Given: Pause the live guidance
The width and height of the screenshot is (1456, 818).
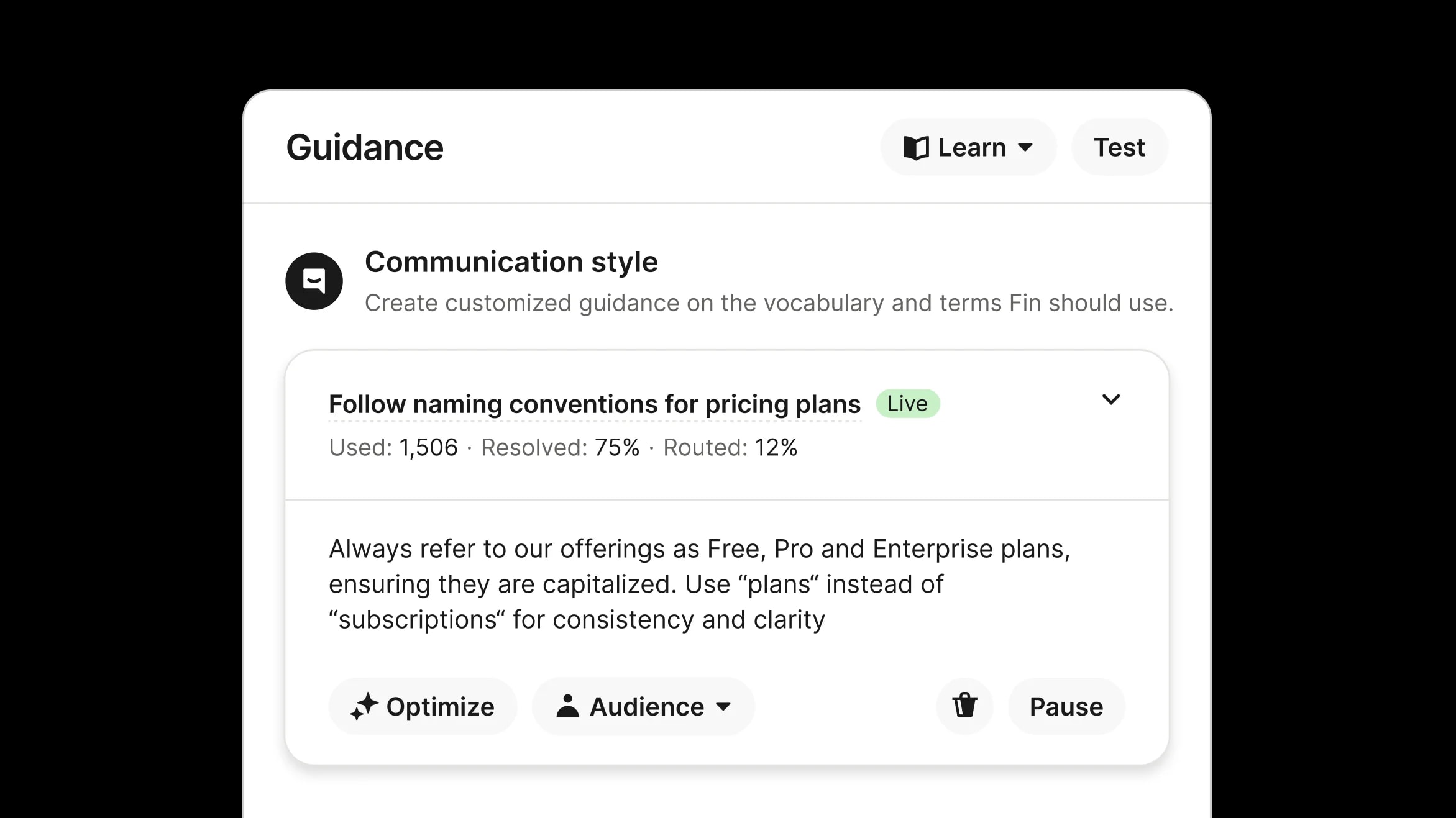Looking at the screenshot, I should pyautogui.click(x=1066, y=707).
